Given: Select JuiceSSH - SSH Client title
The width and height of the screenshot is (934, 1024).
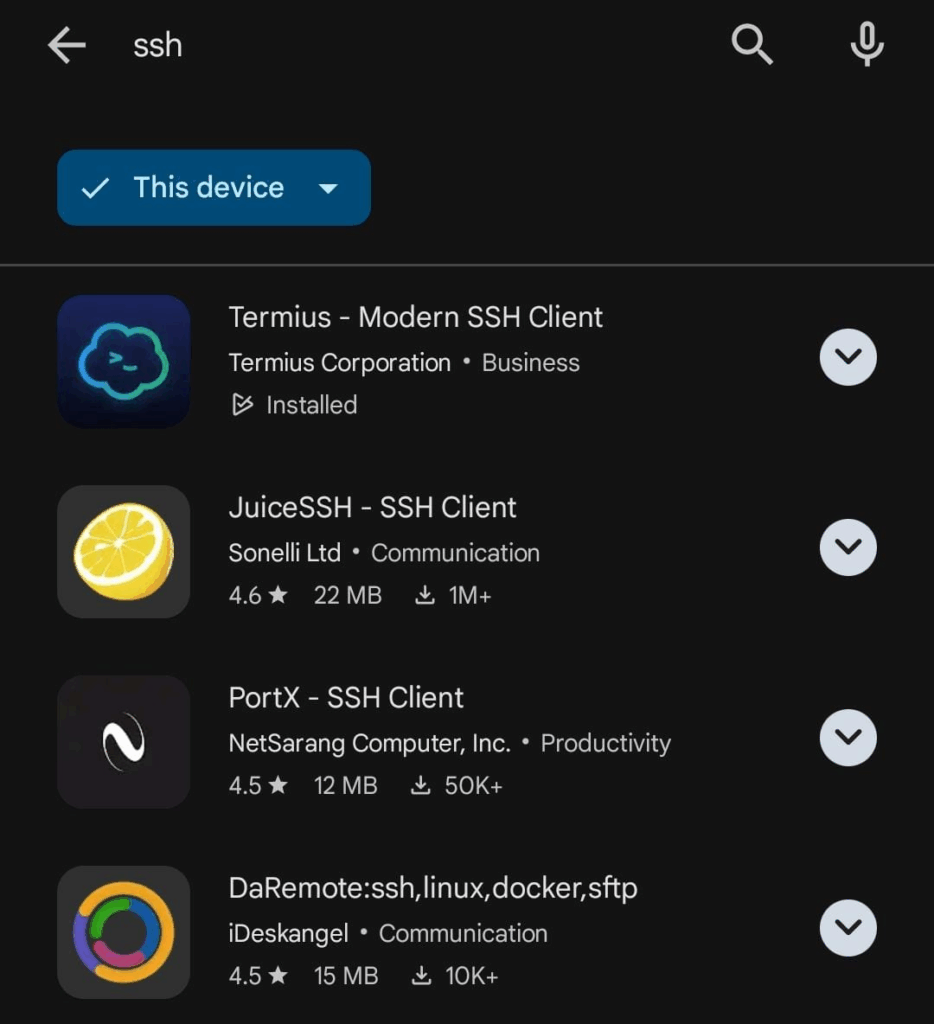Looking at the screenshot, I should pos(372,507).
